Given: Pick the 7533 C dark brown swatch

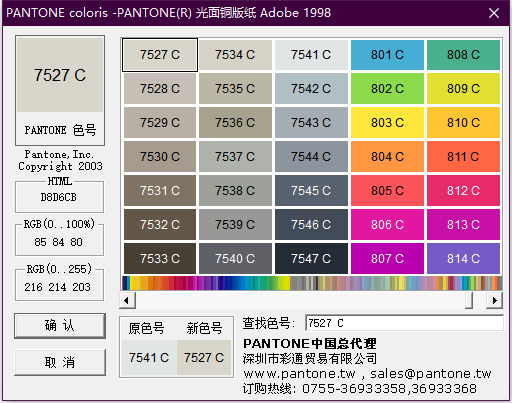Looking at the screenshot, I should tap(160, 258).
